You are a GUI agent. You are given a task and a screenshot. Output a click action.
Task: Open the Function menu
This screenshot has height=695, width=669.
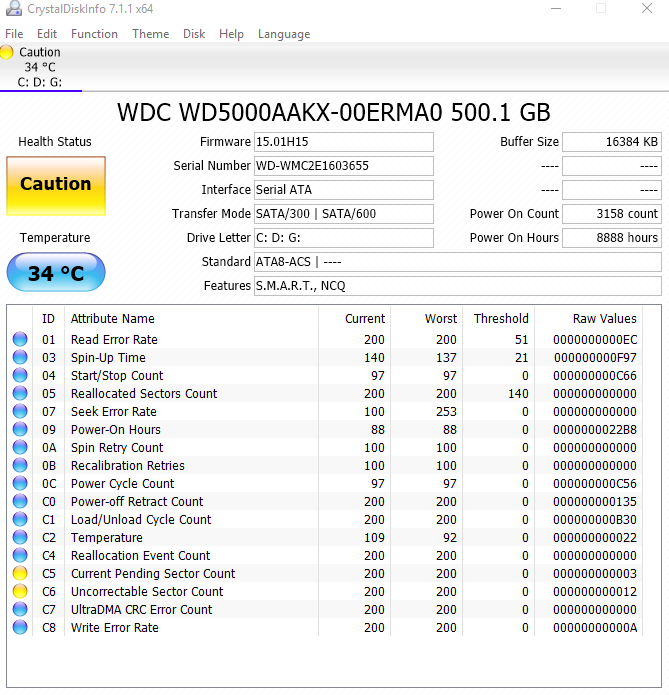pos(94,34)
